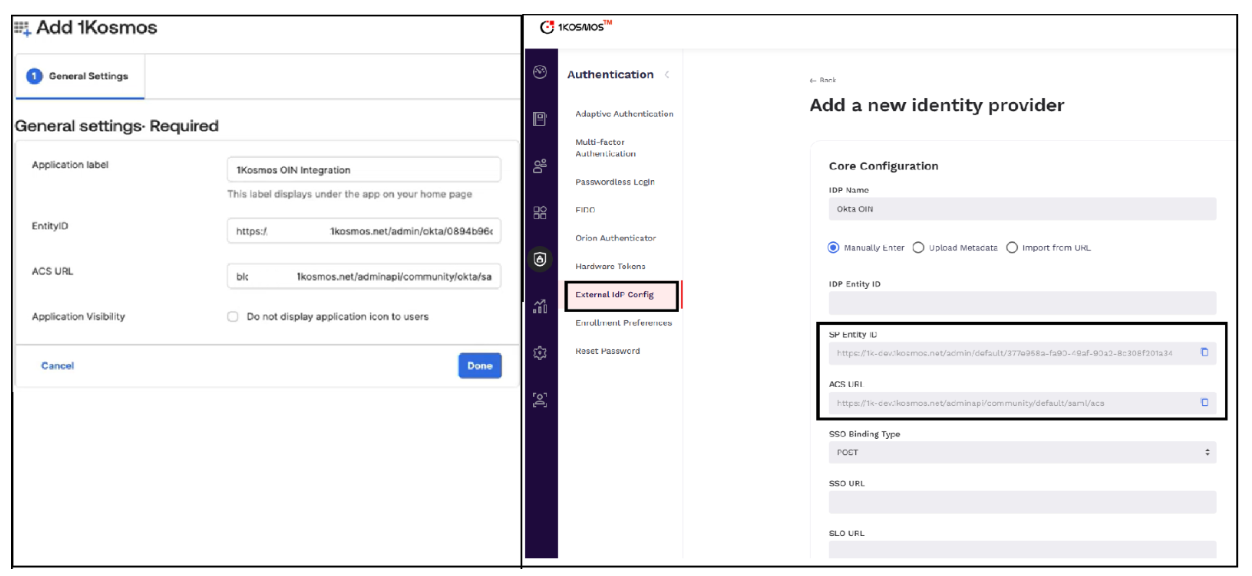Open the settings gear icon in sidebar
This screenshot has width=1252, height=576.
click(x=541, y=353)
